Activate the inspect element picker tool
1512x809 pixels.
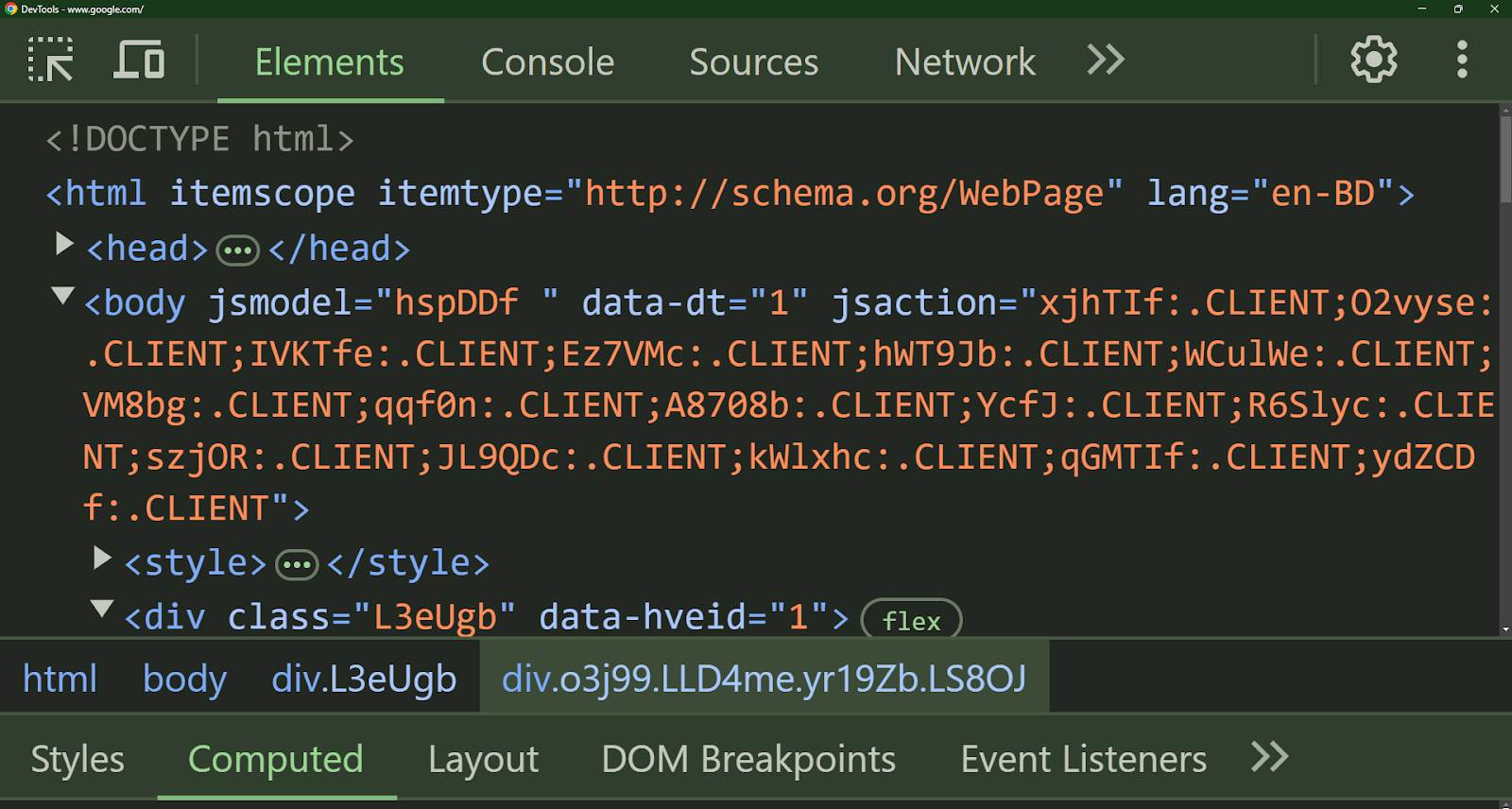click(x=51, y=60)
